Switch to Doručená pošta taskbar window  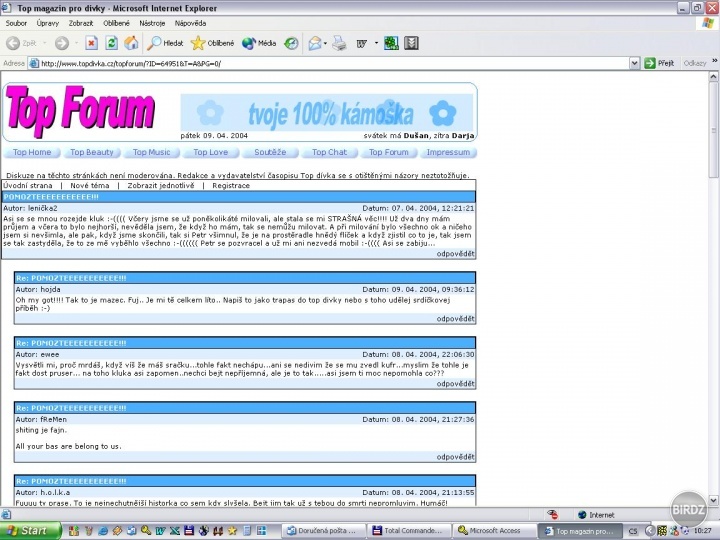(324, 531)
